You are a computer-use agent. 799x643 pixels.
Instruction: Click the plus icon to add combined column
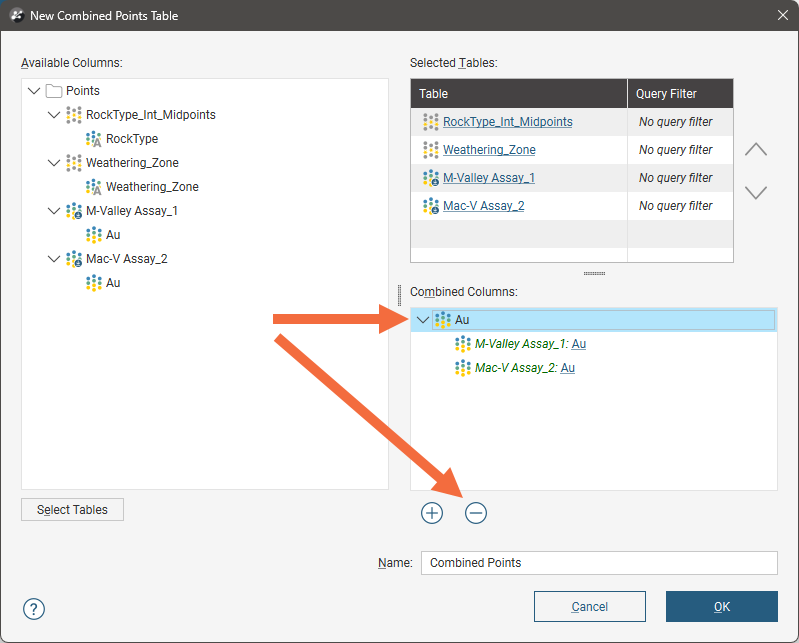pos(432,513)
